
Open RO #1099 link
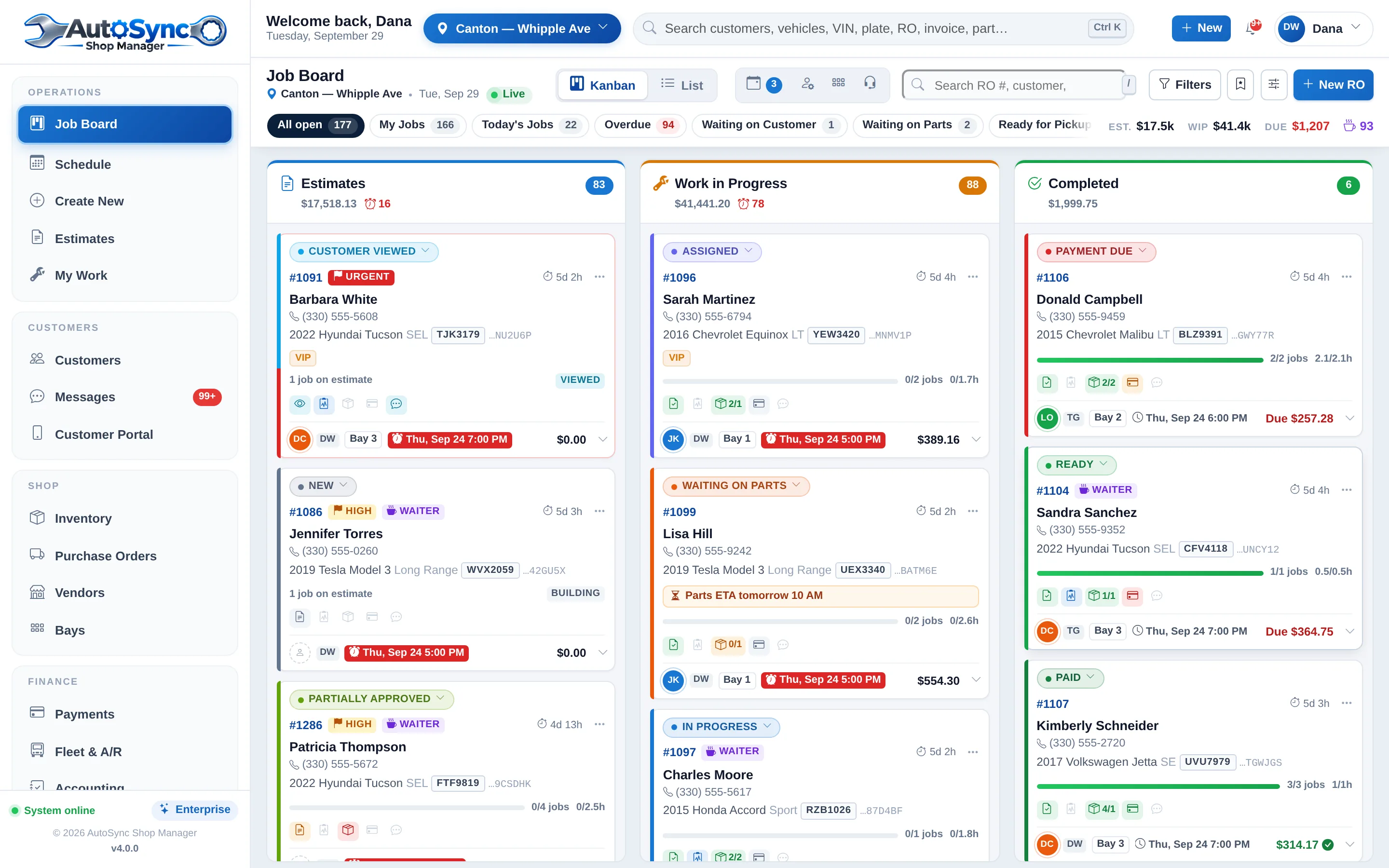click(x=679, y=512)
